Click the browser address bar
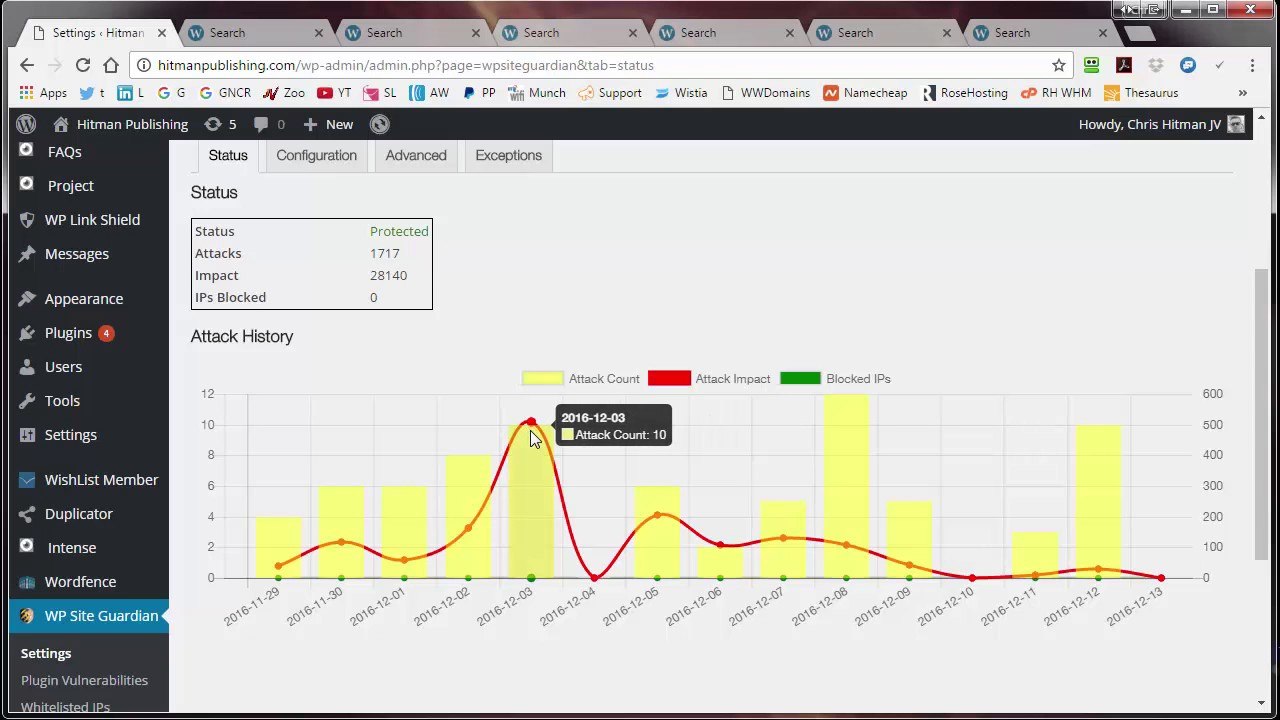 coord(600,65)
